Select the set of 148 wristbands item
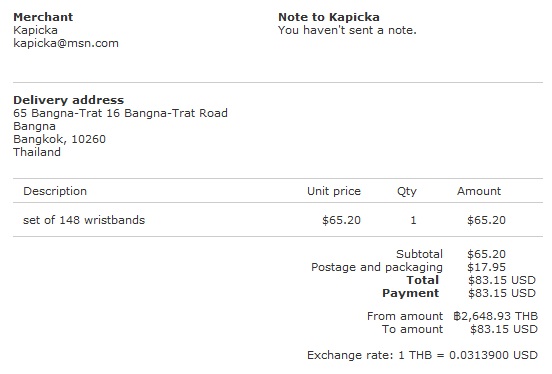Image resolution: width=552 pixels, height=374 pixels. point(84,220)
